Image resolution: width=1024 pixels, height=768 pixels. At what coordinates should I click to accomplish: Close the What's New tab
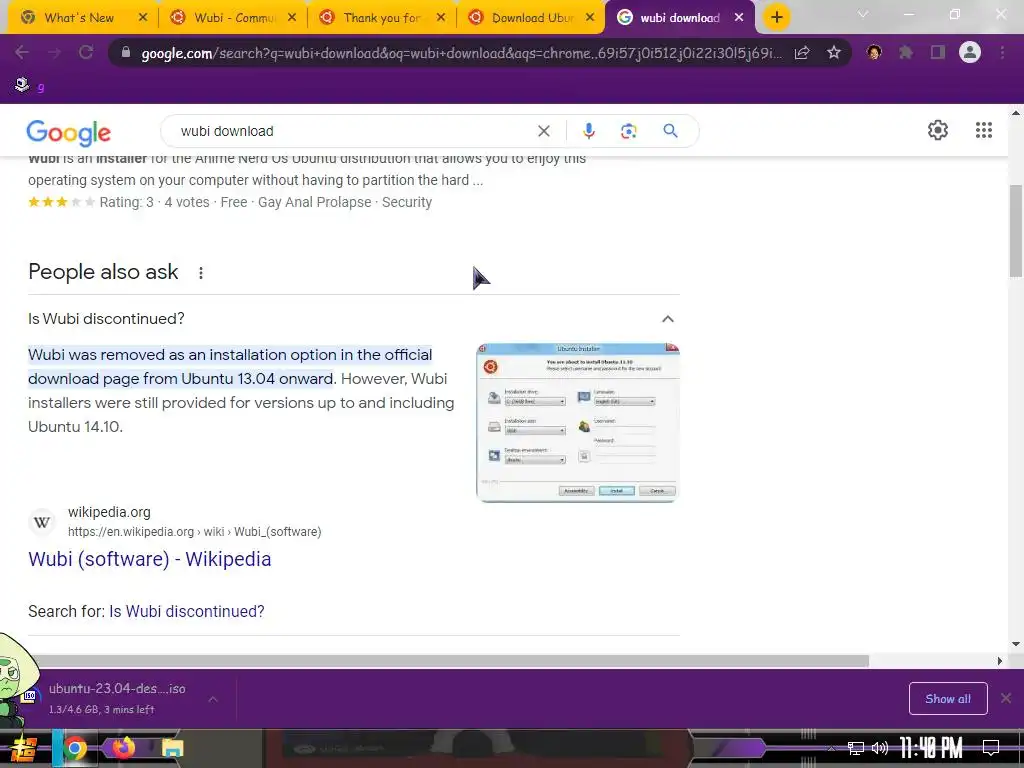143,18
